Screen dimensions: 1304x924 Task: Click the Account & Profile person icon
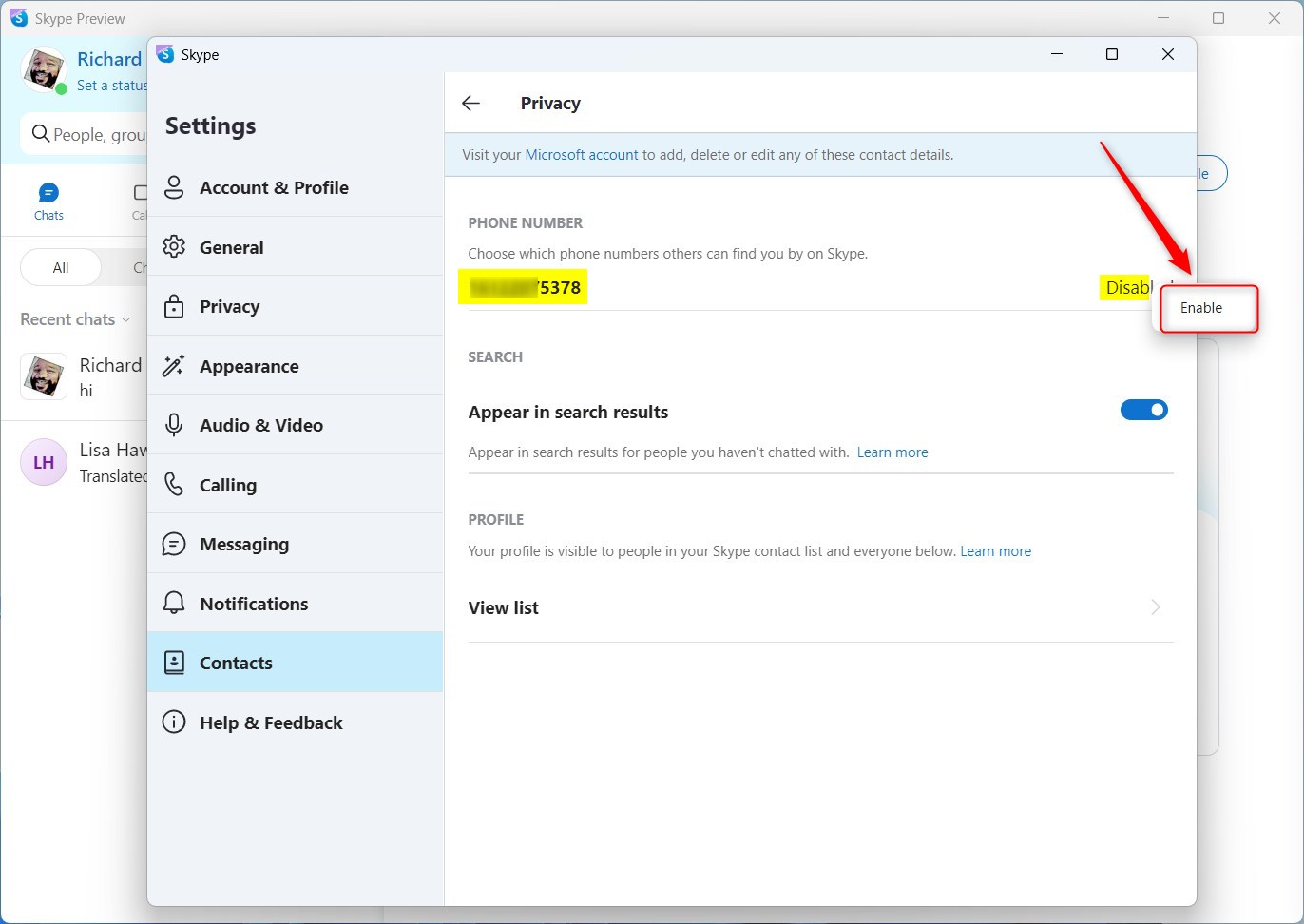pos(174,187)
